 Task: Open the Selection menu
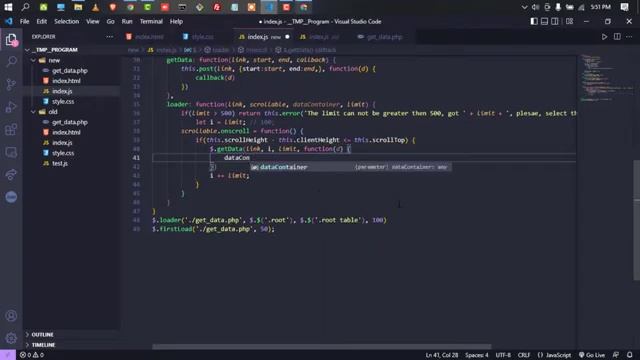pos(67,21)
